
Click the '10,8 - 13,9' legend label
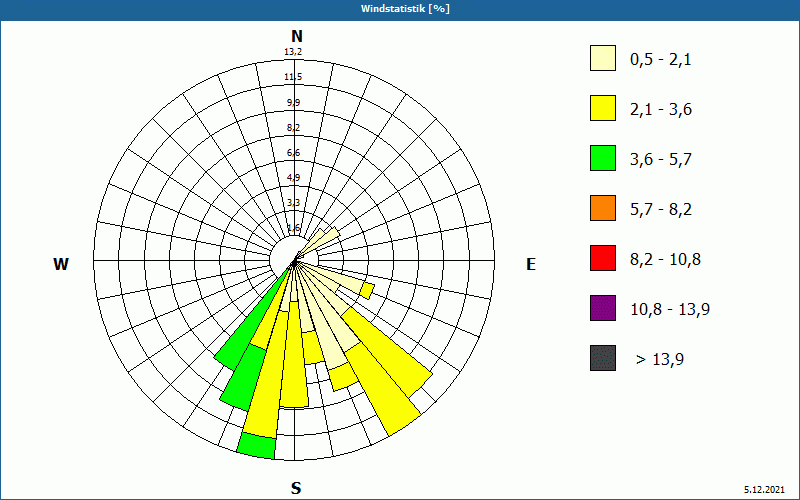(x=670, y=310)
